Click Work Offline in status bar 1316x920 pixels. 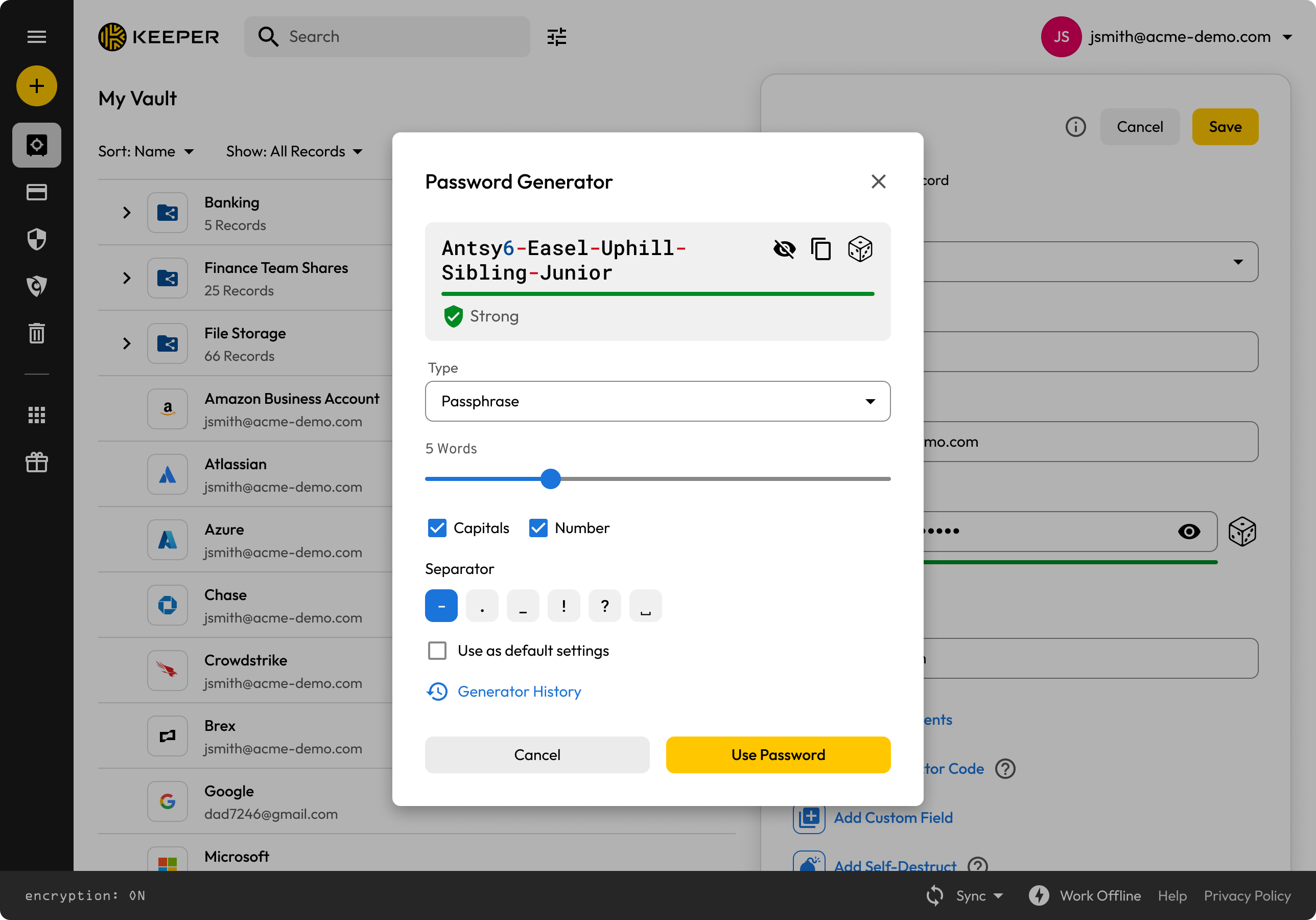1100,895
